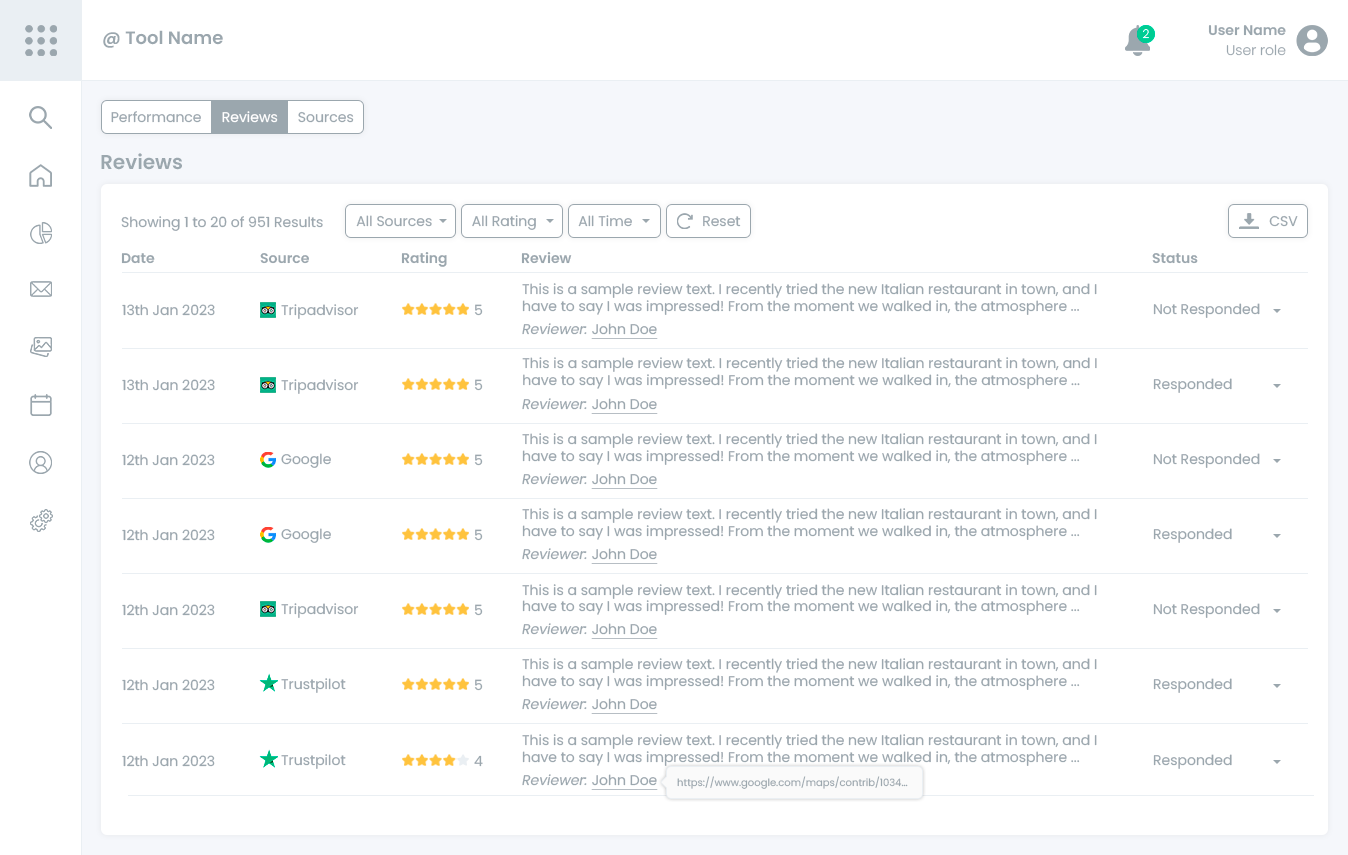1348x855 pixels.
Task: Expand status dropdown of 12th Jan Tripadvisor review
Action: (x=1277, y=611)
